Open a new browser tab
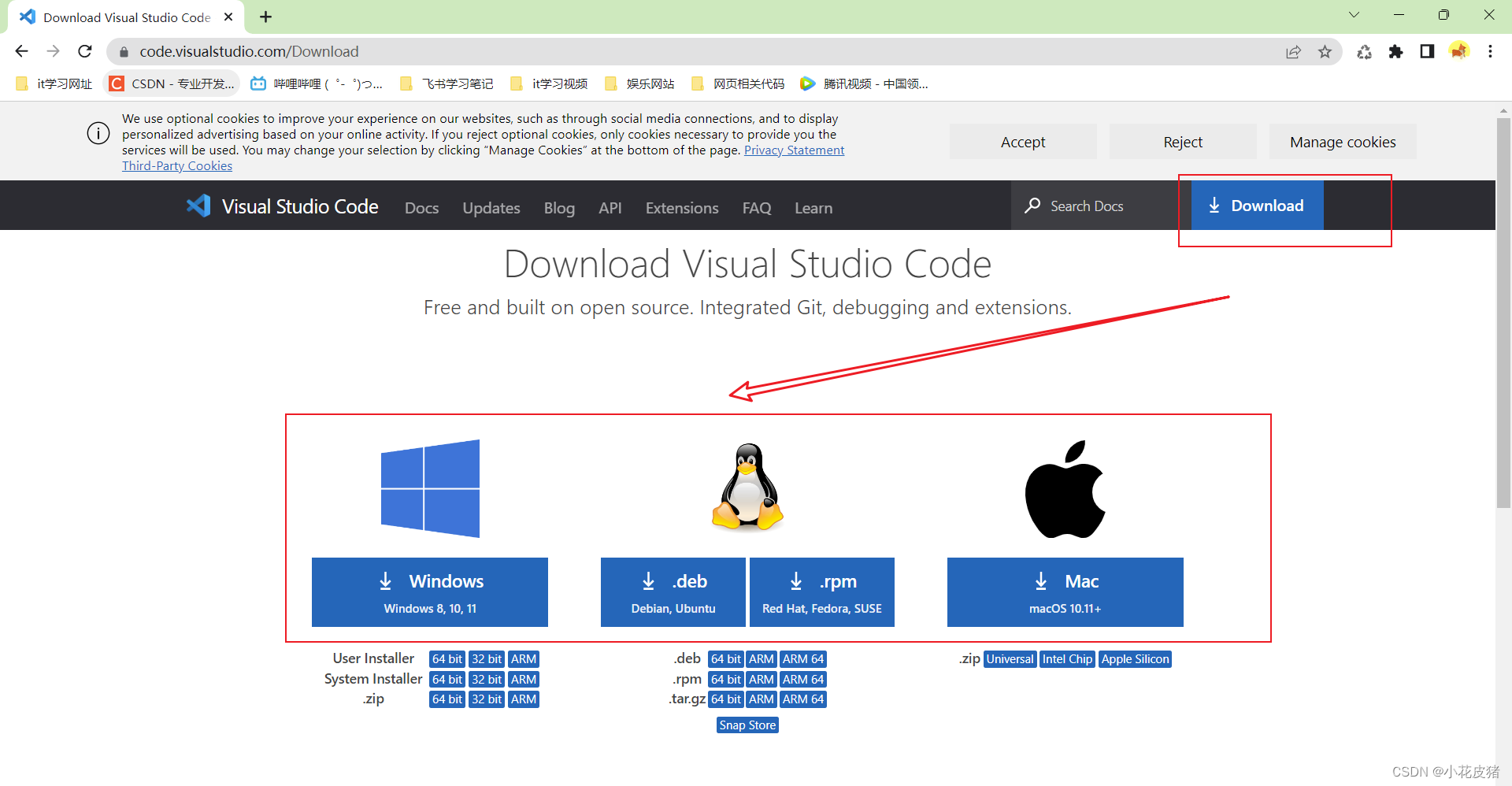 pos(266,17)
